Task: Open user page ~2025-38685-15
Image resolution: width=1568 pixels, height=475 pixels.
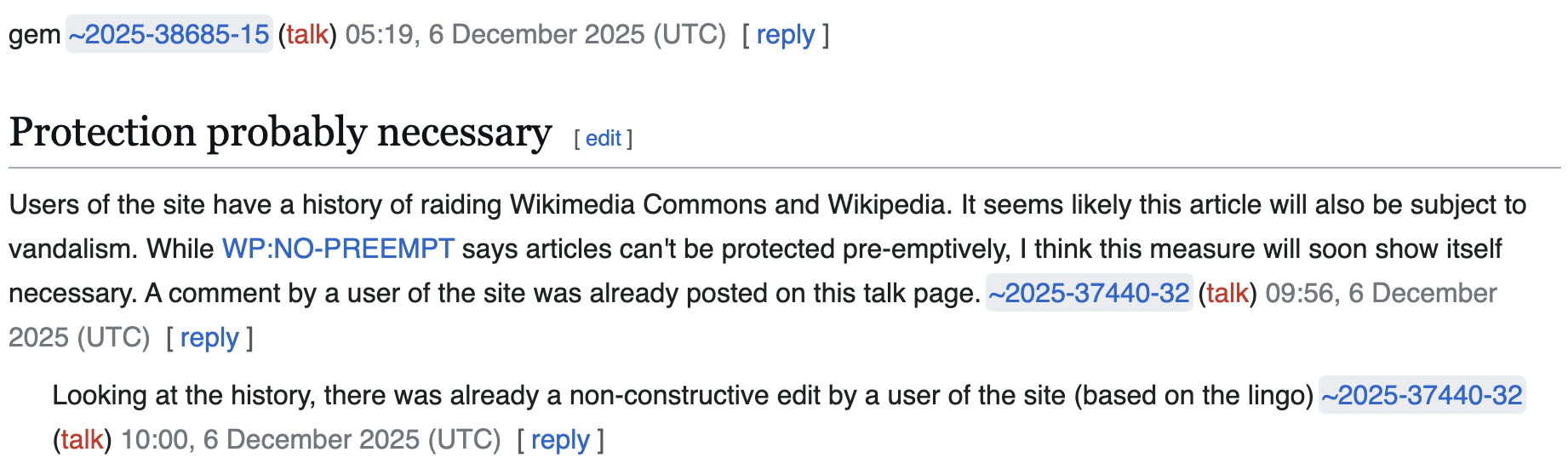Action: coord(169,35)
